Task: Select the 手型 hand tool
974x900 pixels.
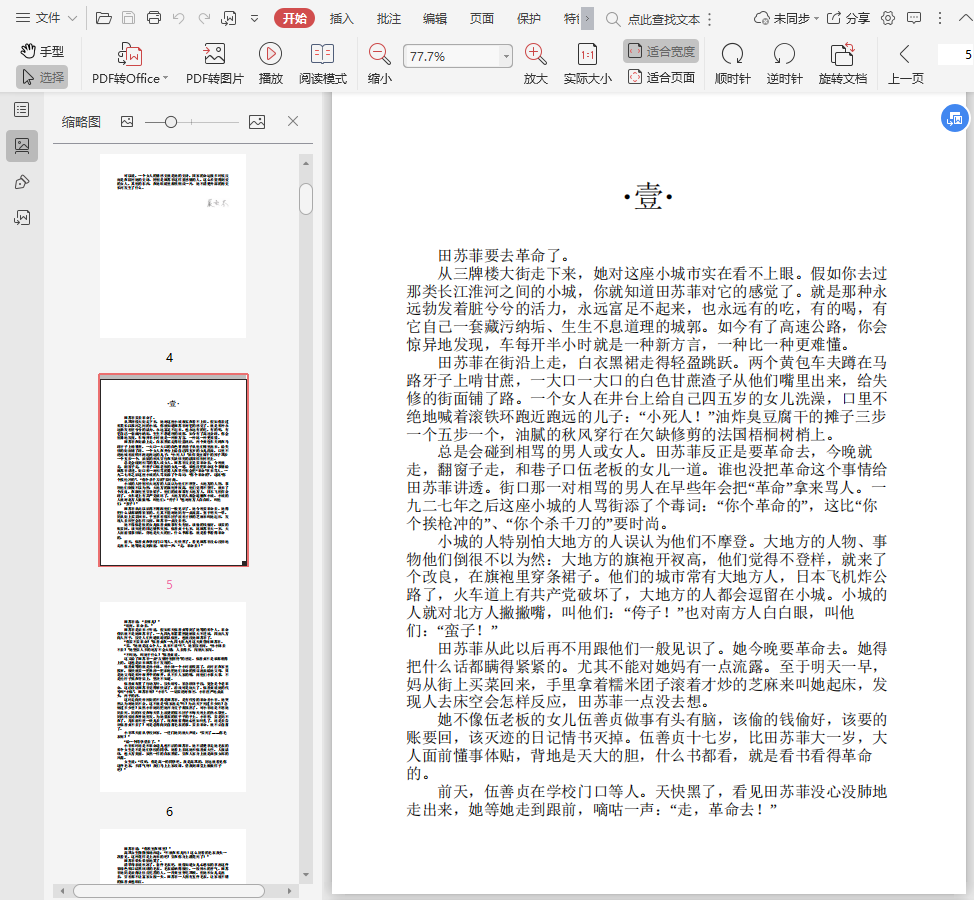Action: (42, 51)
